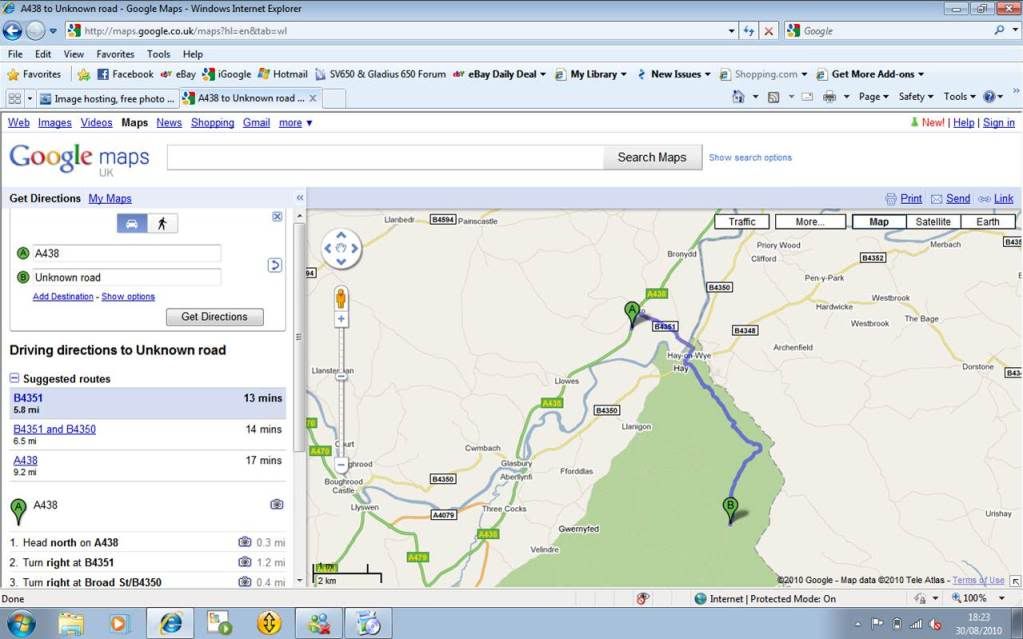Pan the map right with the right arrow
This screenshot has height=639, width=1023.
pos(354,248)
